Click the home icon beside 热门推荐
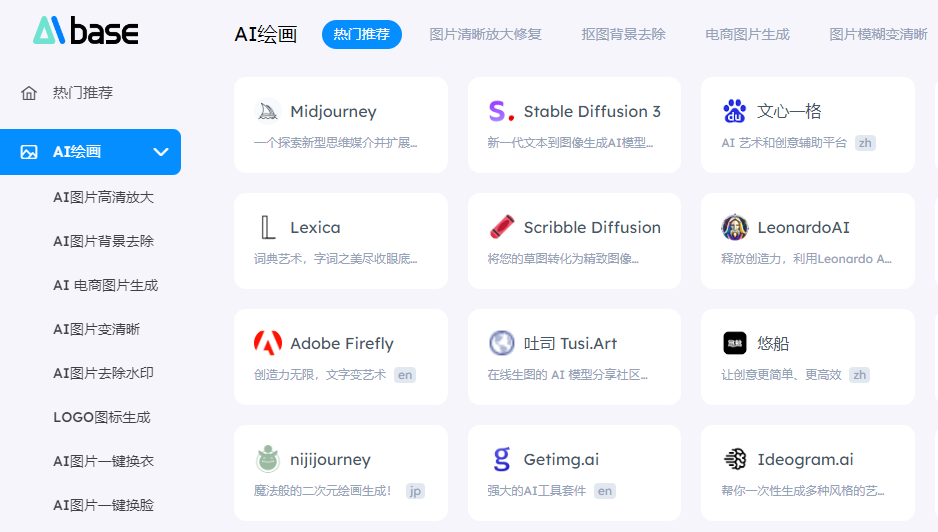 29,93
